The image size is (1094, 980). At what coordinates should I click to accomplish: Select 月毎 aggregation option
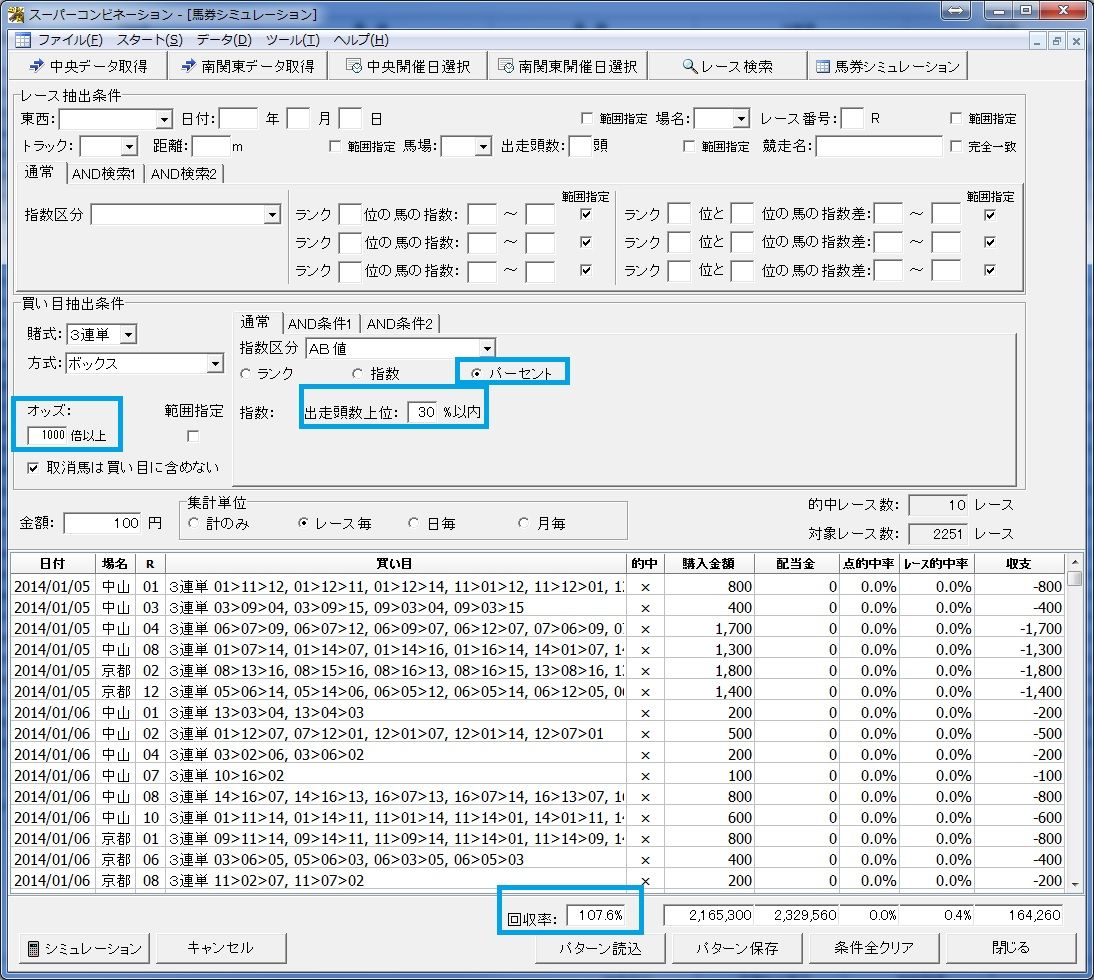point(523,523)
